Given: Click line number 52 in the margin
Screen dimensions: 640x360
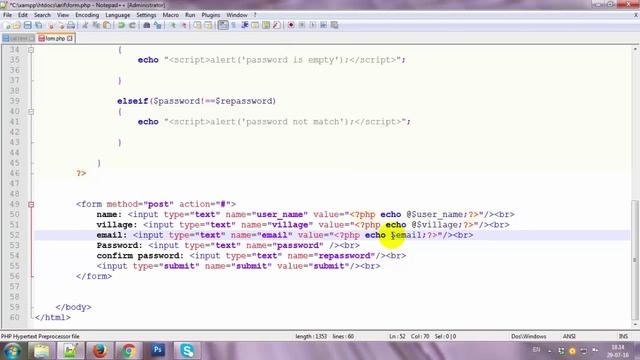Looking at the screenshot, I should pos(15,235).
